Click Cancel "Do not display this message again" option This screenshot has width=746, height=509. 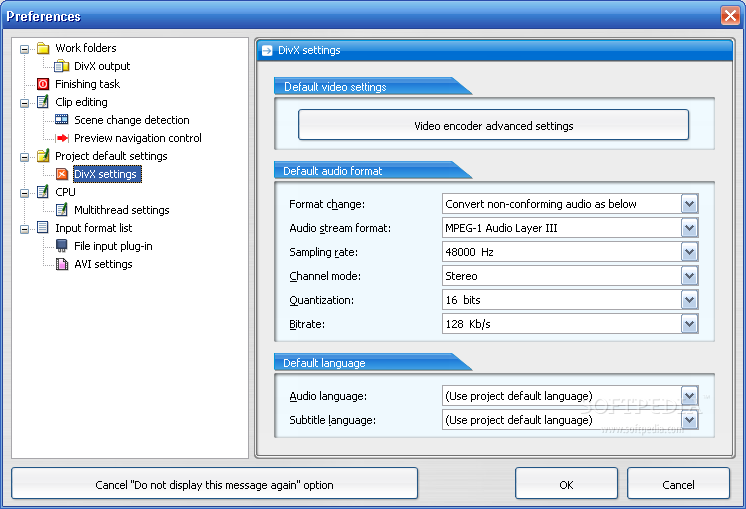pos(215,484)
